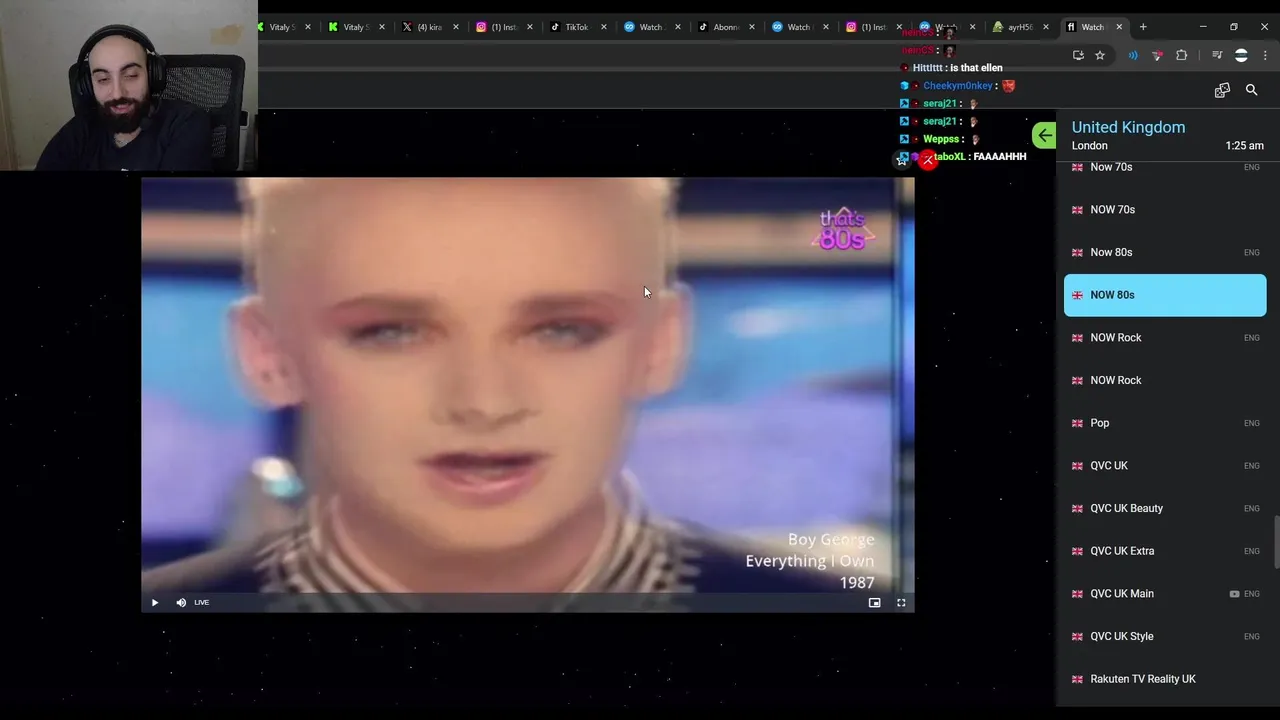Click the UK flag on the Pop row
The width and height of the screenshot is (1280, 720).
tap(1077, 423)
